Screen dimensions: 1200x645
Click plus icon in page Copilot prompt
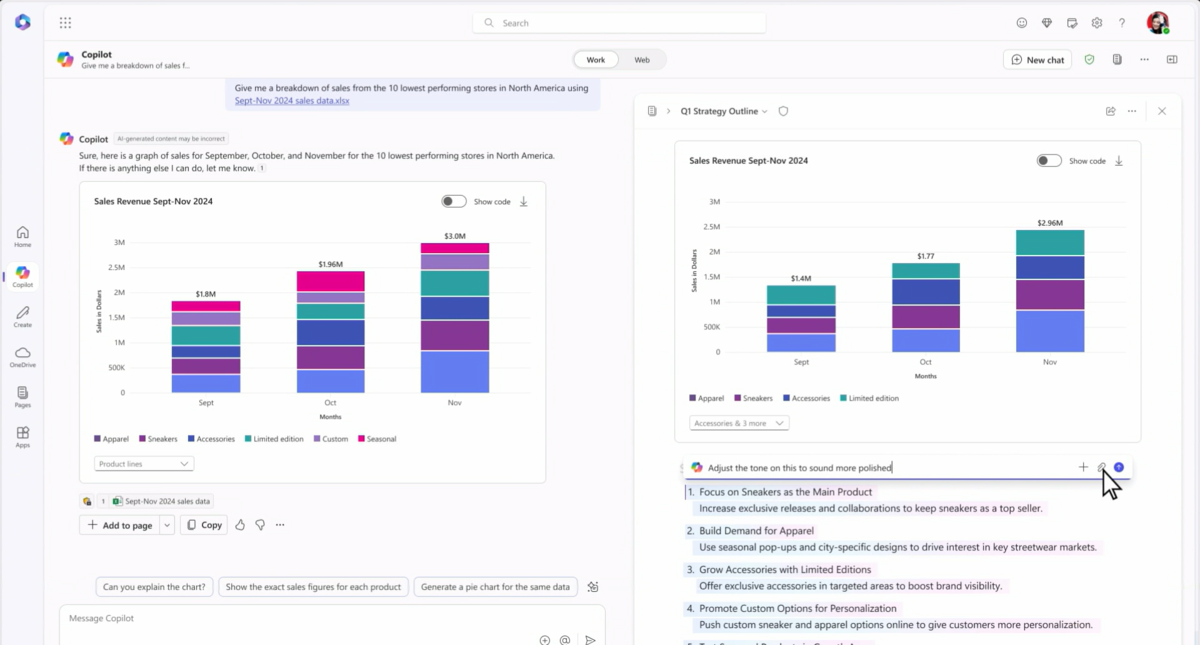[1083, 467]
